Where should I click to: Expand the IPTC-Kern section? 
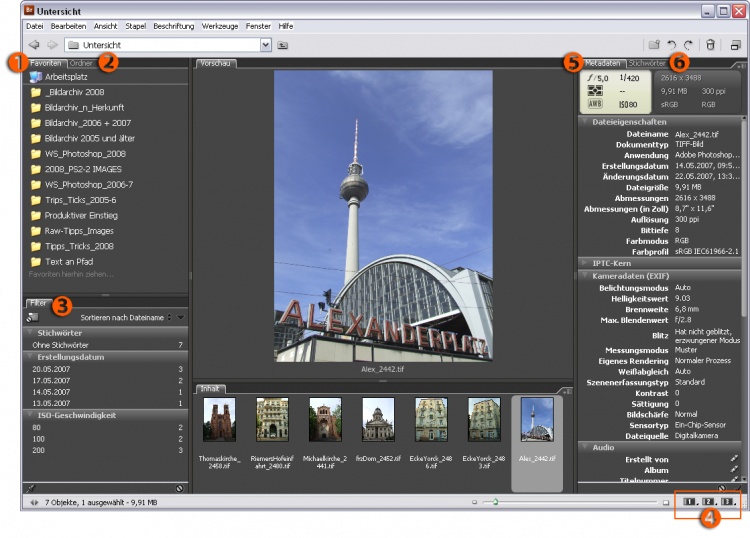(584, 262)
